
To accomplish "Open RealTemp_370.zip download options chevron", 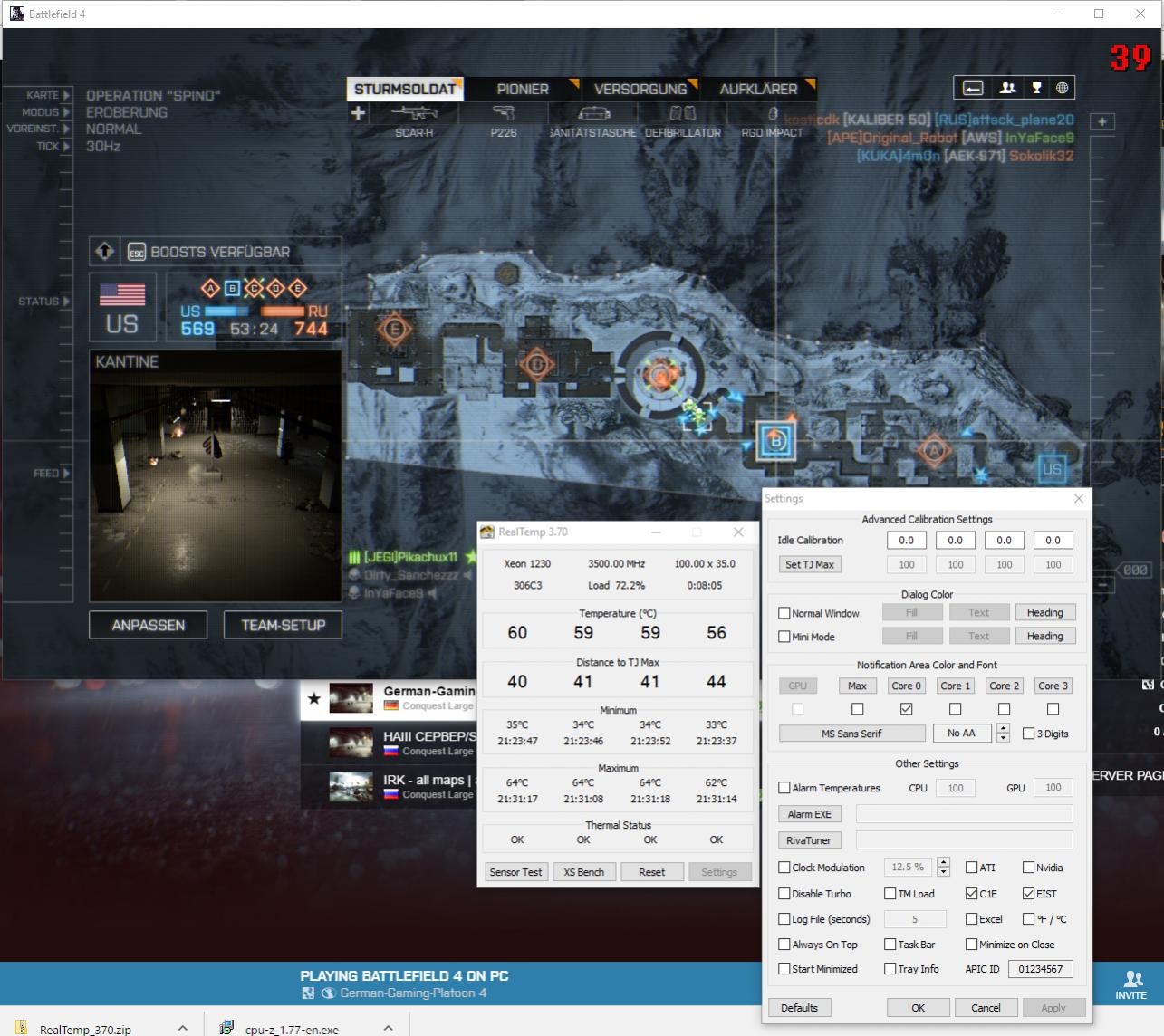I will pyautogui.click(x=183, y=1028).
